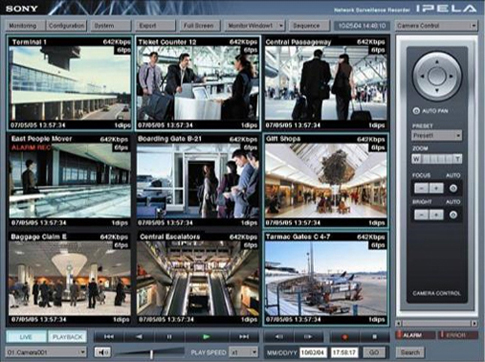Decrease focus with the FOCUS minus button
Viewport: 485px width, 362px height.
(x=421, y=188)
